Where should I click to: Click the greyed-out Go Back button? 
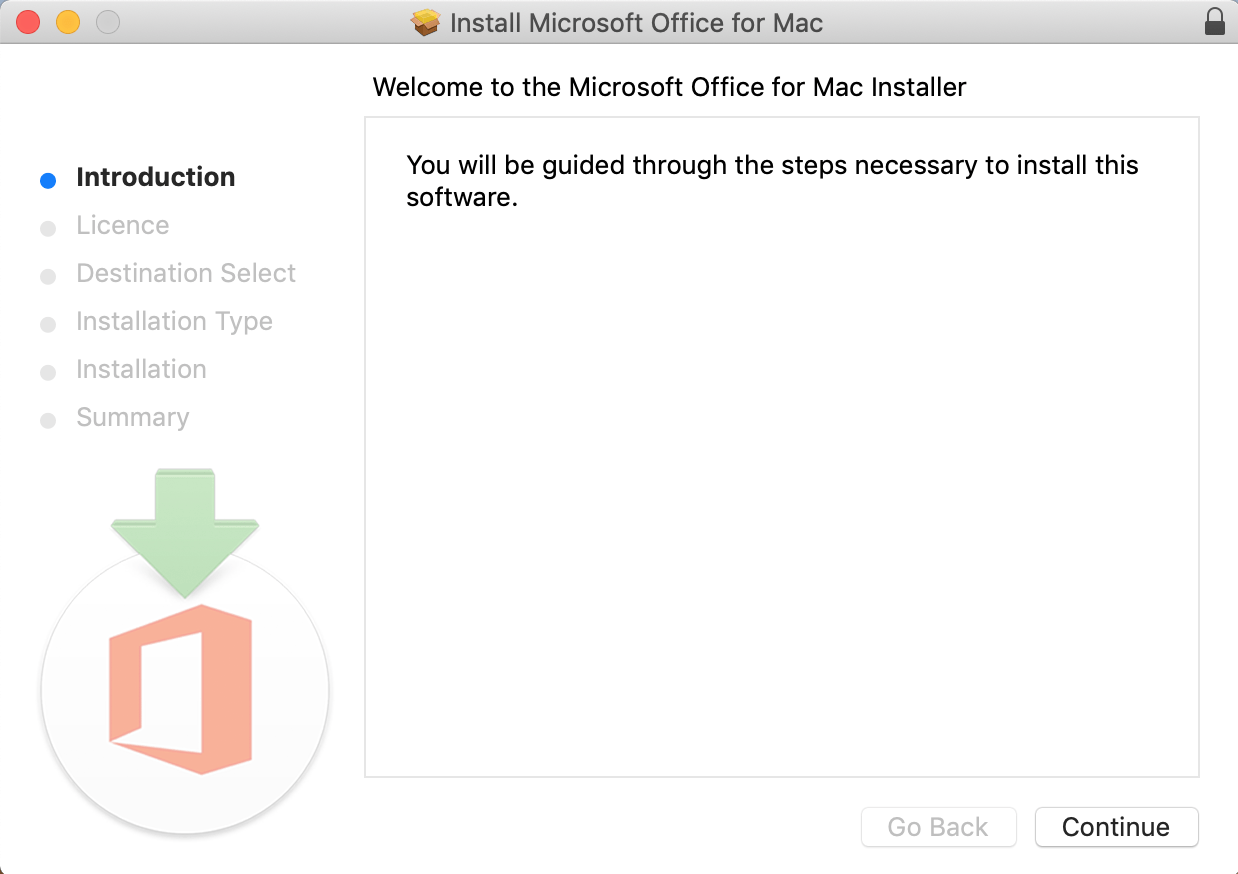pos(938,827)
